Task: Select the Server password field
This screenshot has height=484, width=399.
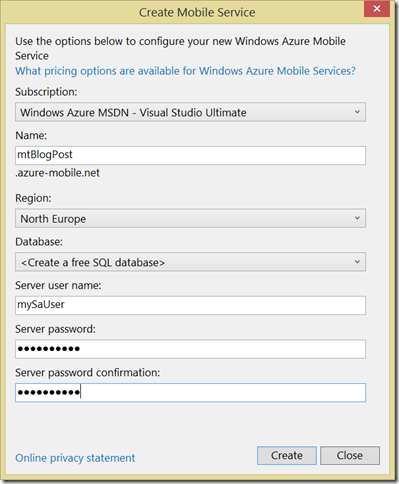Action: [190, 349]
